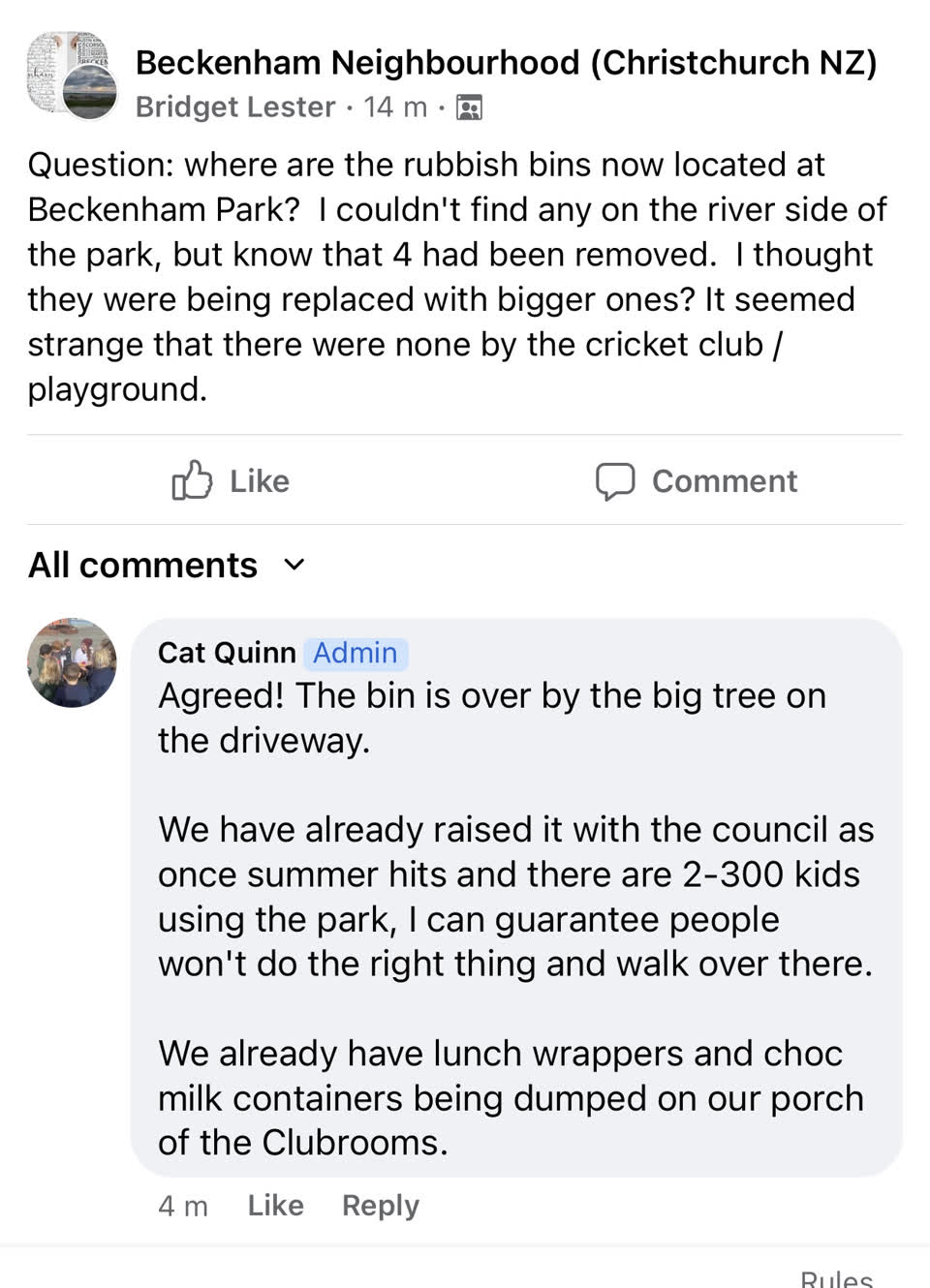Tap the speech bubble Comment icon
This screenshot has width=930, height=1288.
(615, 480)
